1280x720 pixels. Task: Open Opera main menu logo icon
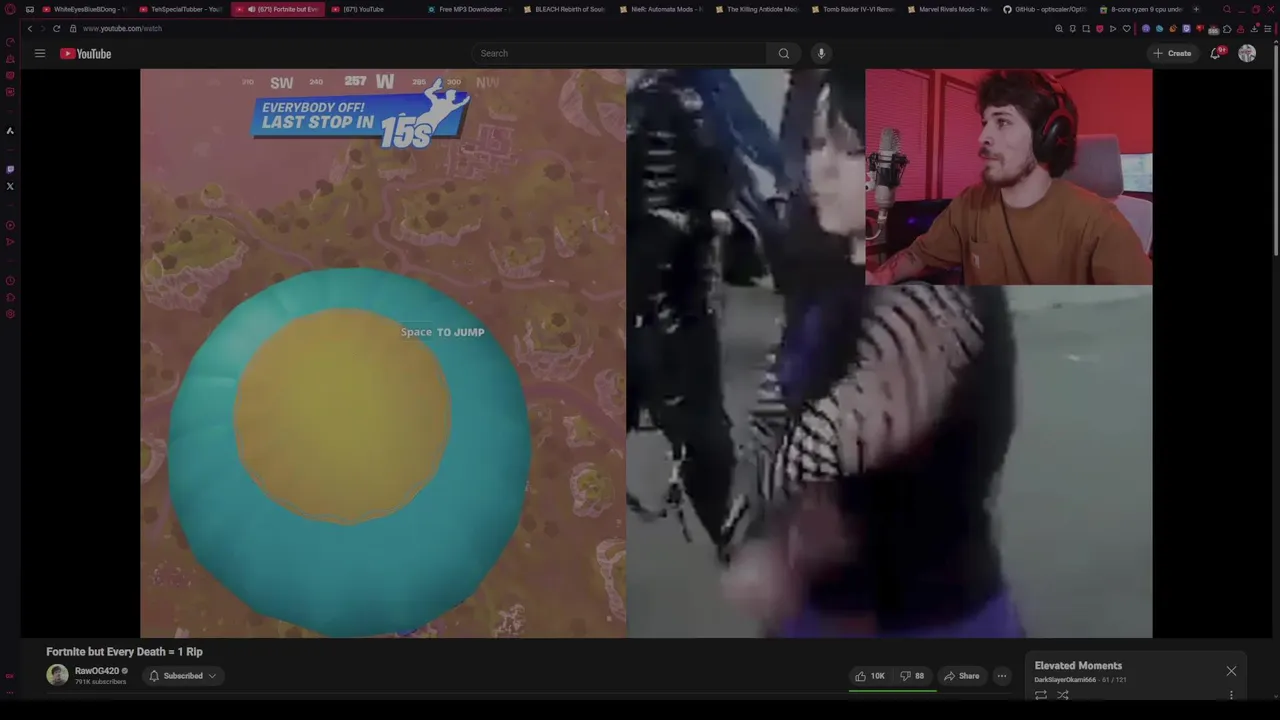(10, 9)
